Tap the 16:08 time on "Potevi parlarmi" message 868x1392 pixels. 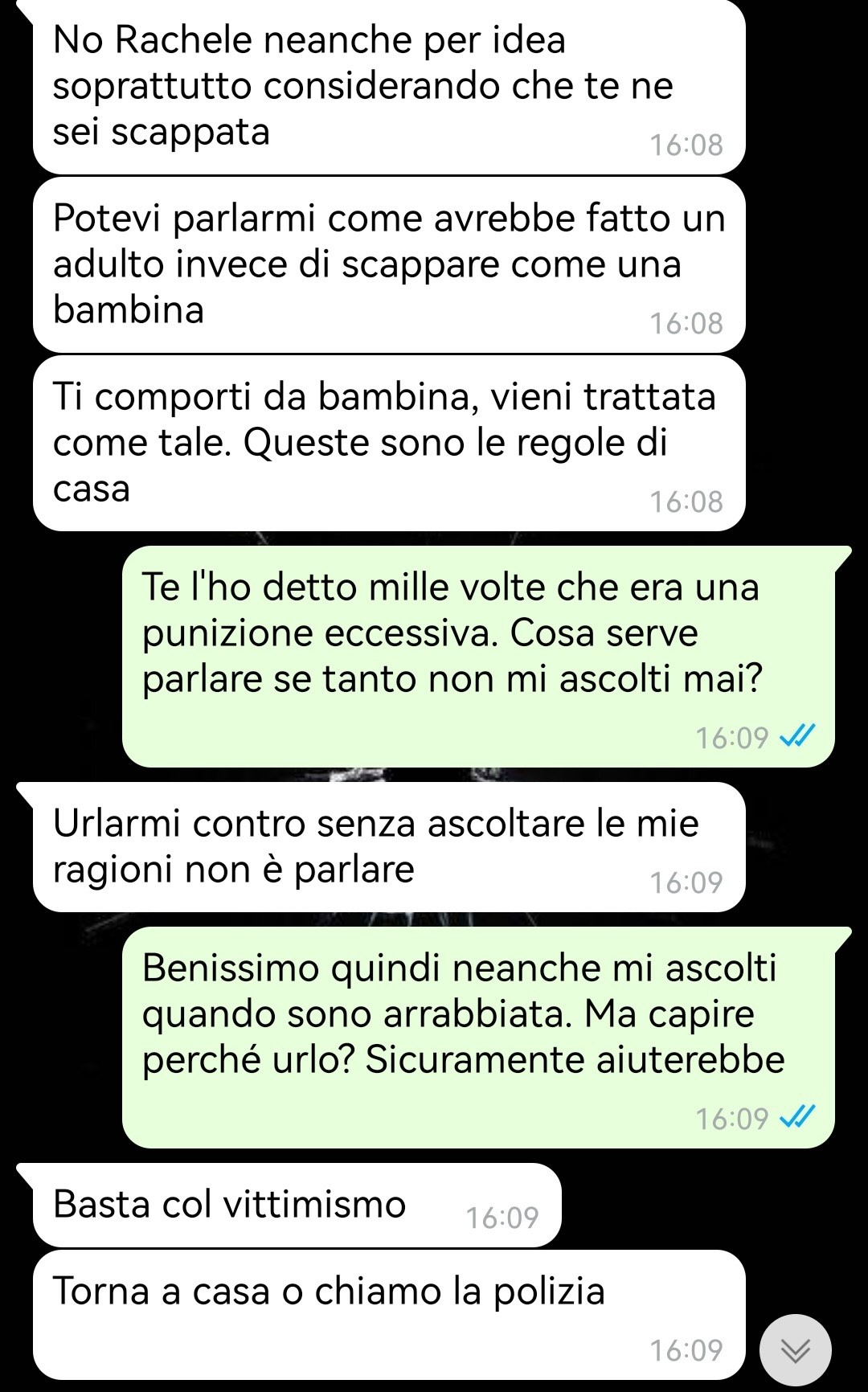tap(686, 324)
